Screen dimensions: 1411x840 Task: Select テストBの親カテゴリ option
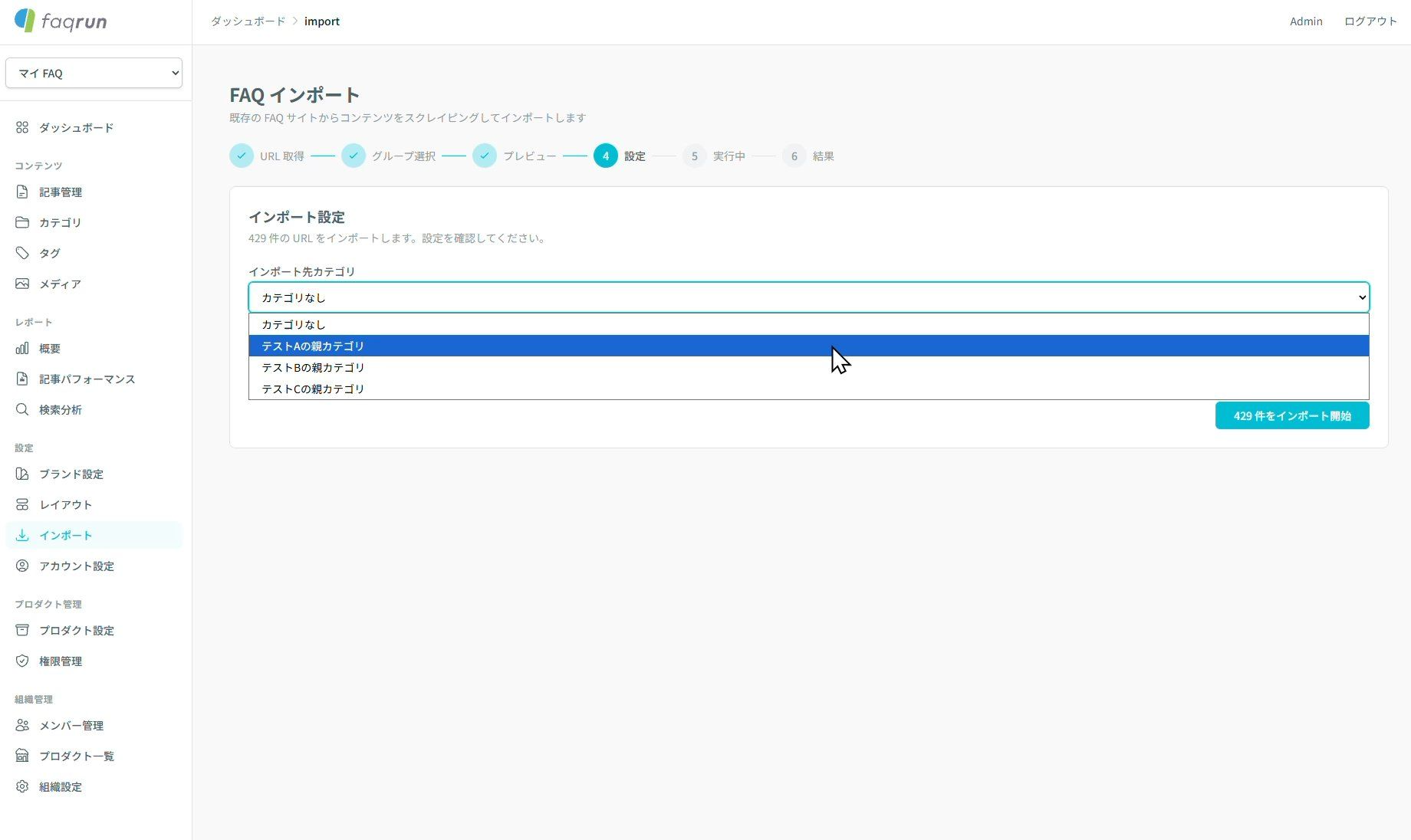809,367
